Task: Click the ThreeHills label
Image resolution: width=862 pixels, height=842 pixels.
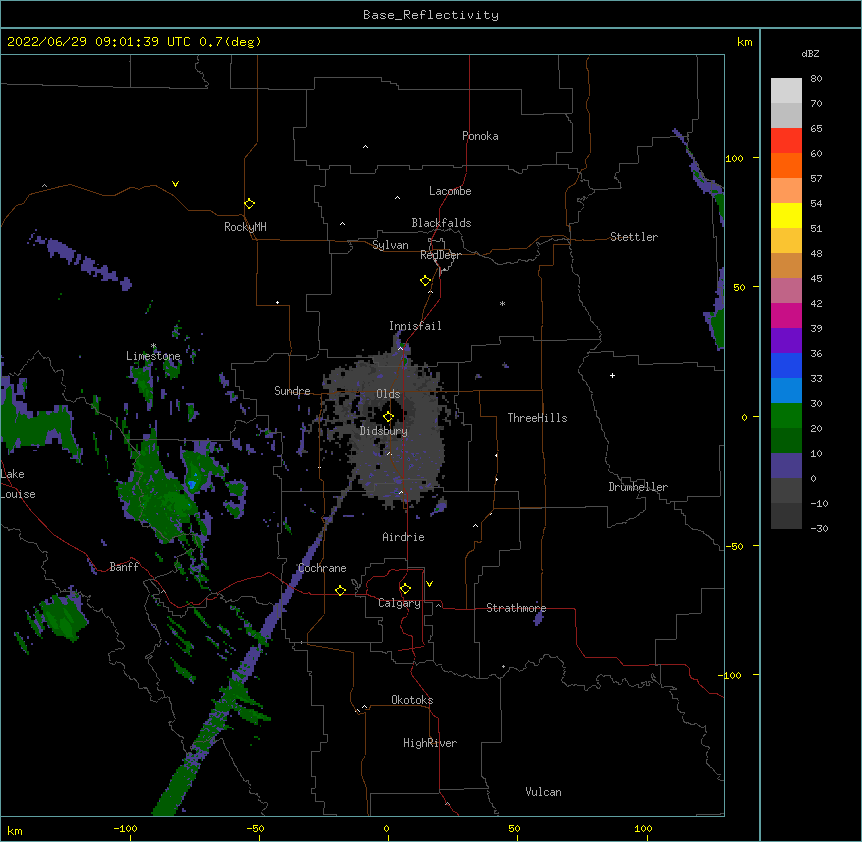Action: tap(537, 418)
